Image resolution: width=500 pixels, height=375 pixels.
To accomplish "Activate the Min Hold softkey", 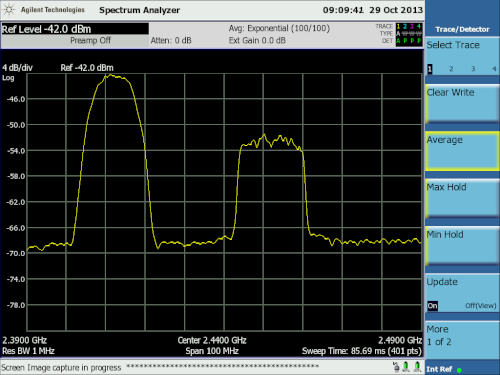I will [x=462, y=246].
